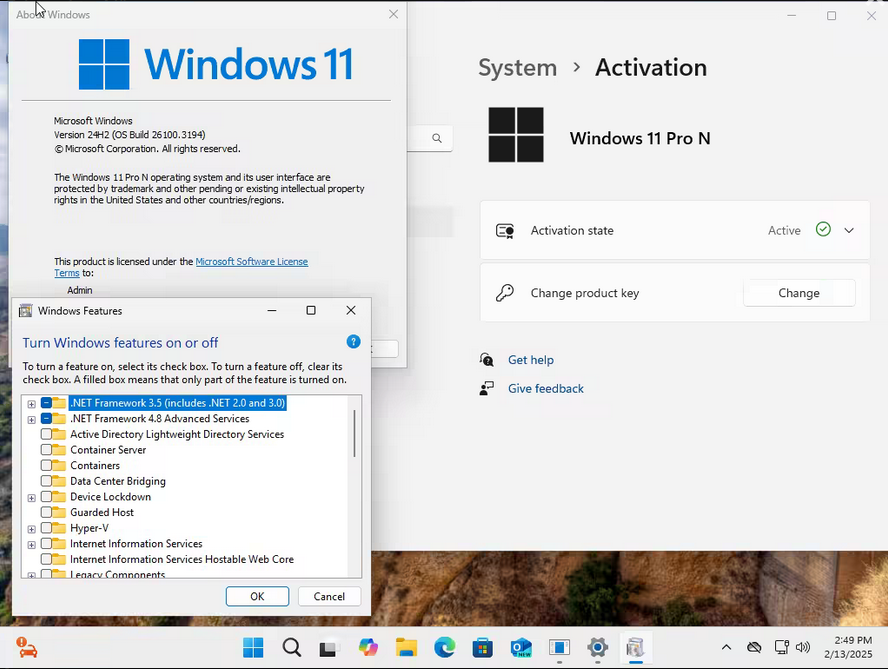The image size is (888, 669).
Task: Open the Get help link
Action: 531,360
